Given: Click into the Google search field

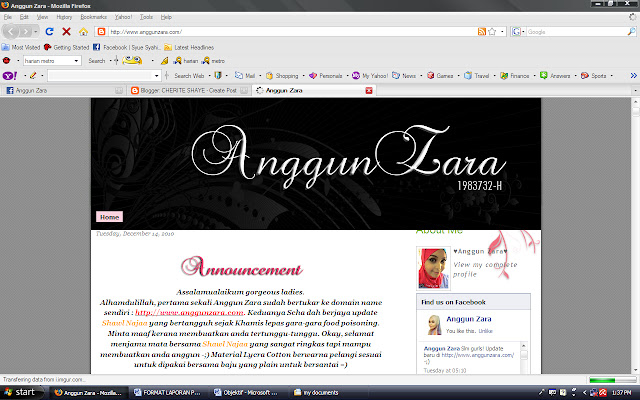Looking at the screenshot, I should [x=576, y=31].
